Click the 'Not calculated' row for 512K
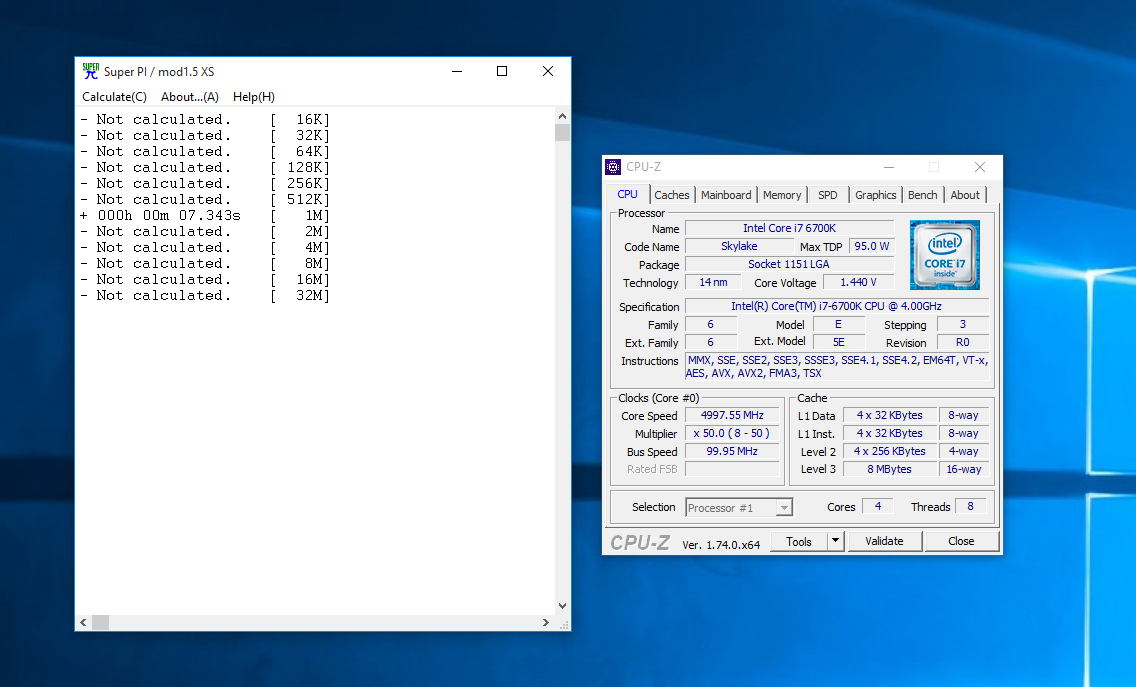This screenshot has height=687, width=1136. (x=205, y=199)
